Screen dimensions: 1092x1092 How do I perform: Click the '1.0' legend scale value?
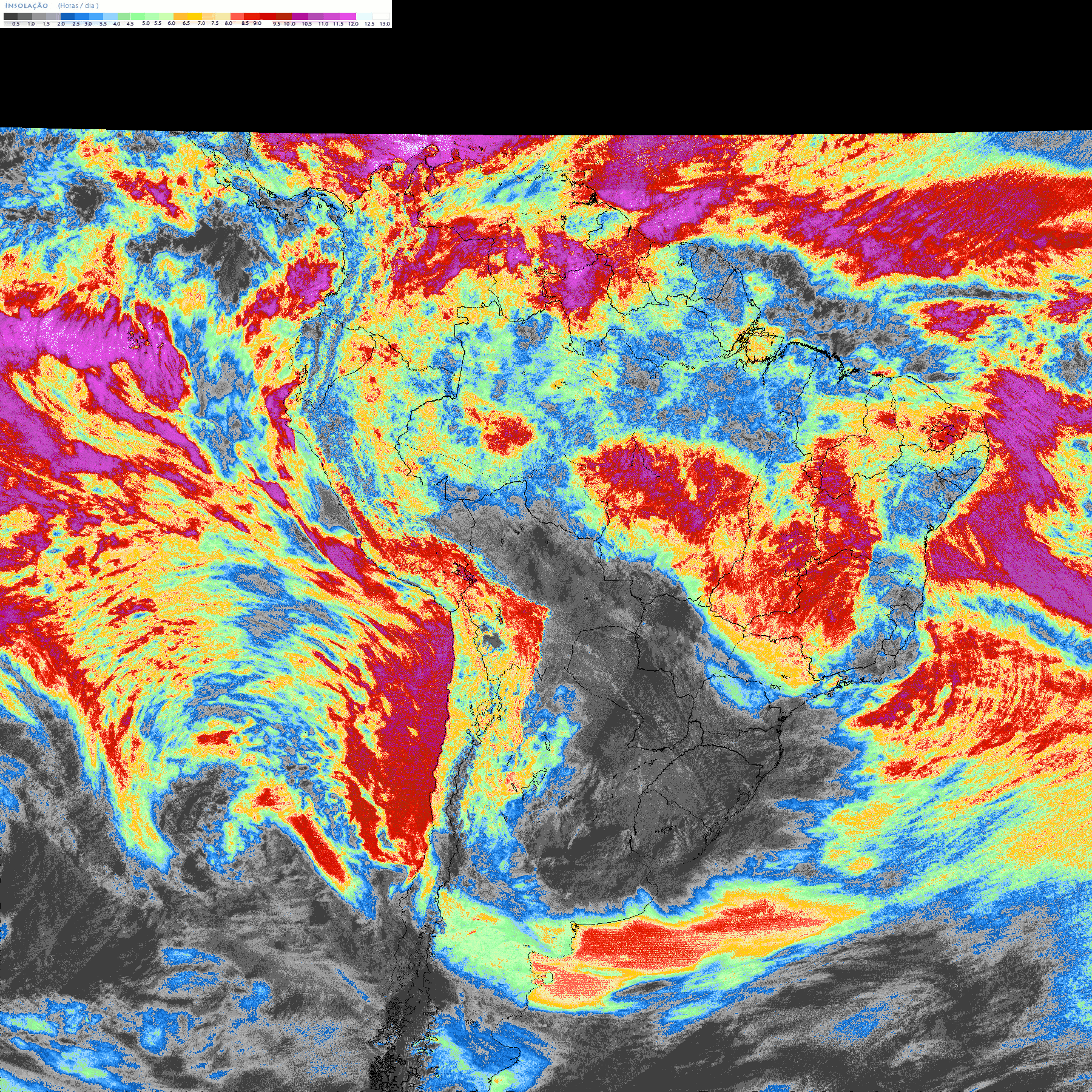coord(31,24)
